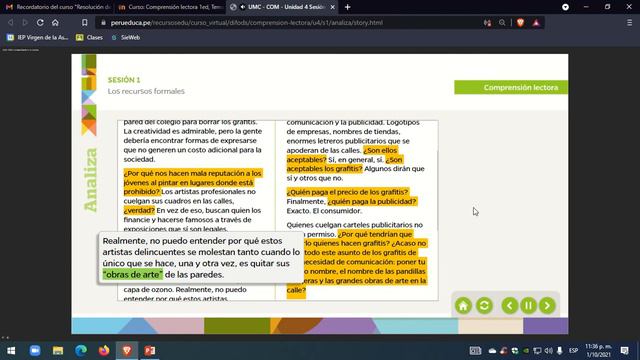Go to previous slide arrow

pyautogui.click(x=509, y=305)
